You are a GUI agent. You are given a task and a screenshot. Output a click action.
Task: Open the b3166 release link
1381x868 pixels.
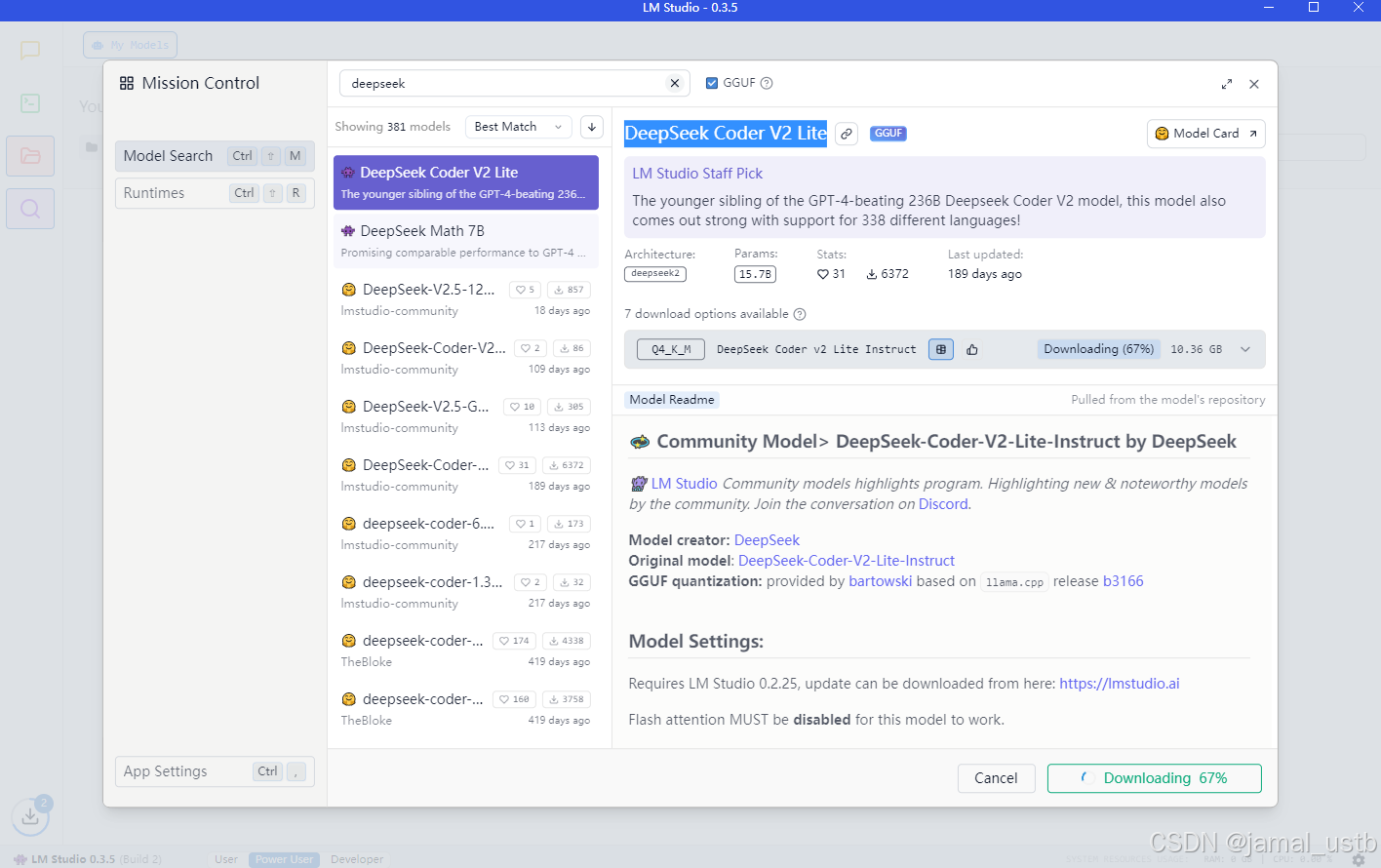[x=1124, y=581]
